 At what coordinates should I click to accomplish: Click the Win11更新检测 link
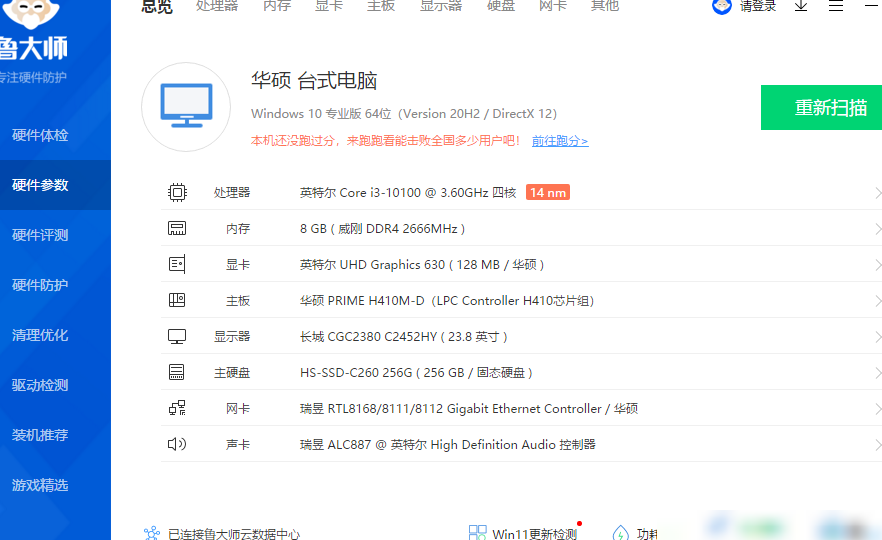[x=535, y=534]
